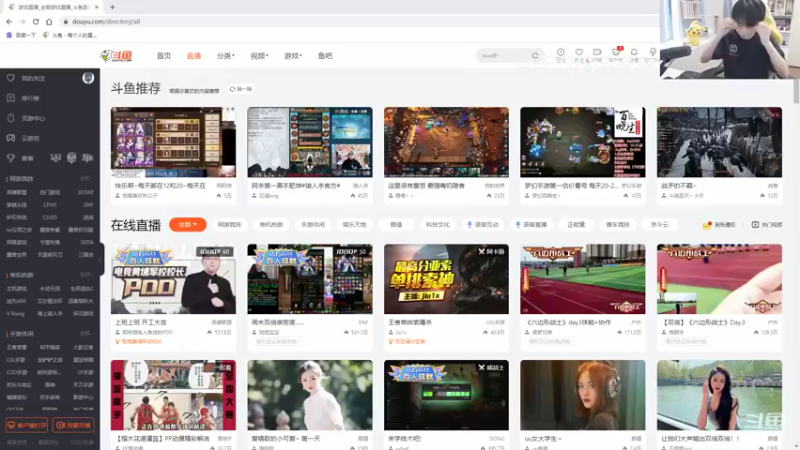This screenshot has width=800, height=450.
Task: Open the 最高分亚索 单排索神 stream thumbnail
Action: pos(446,279)
